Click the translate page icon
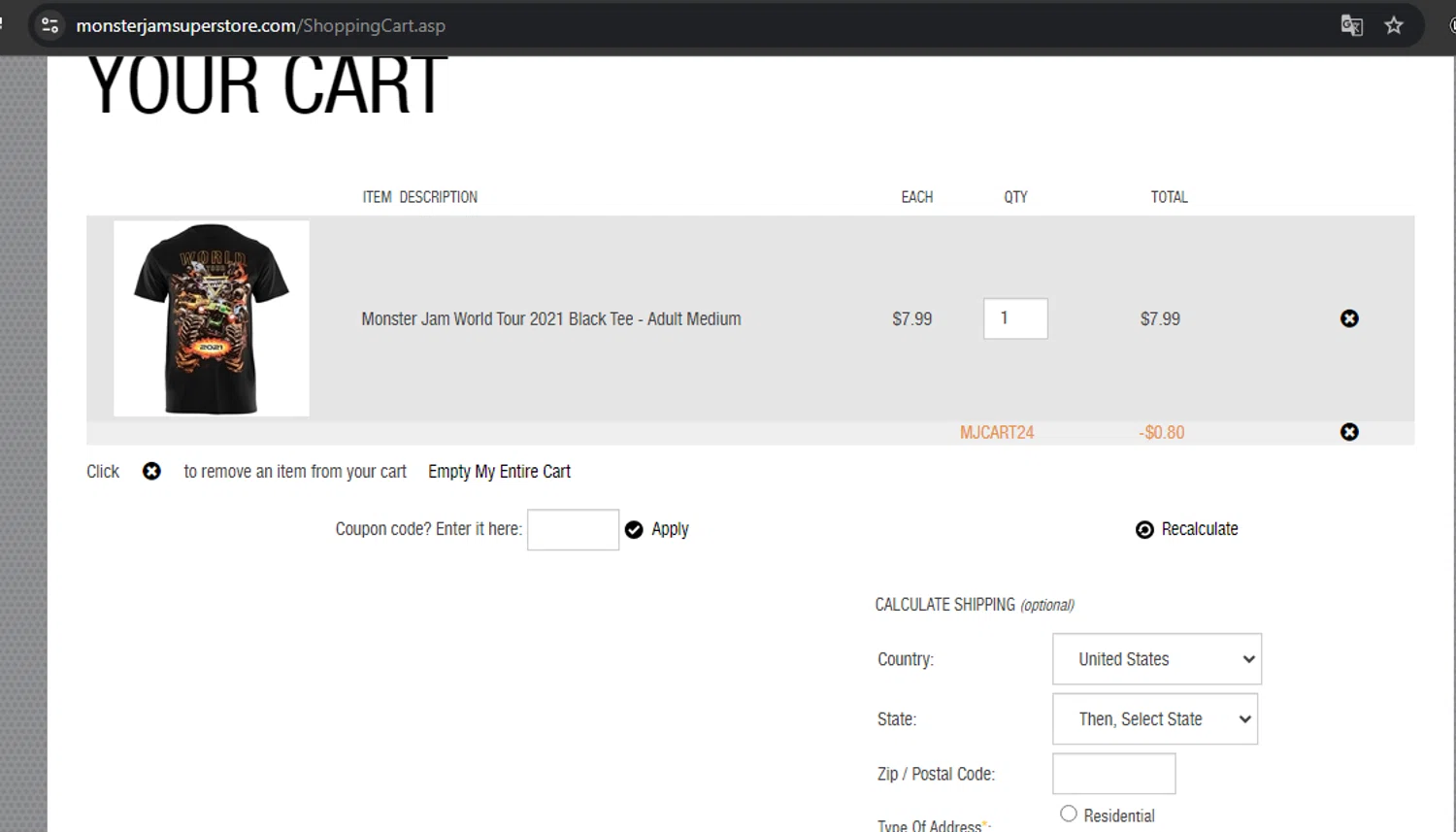 pos(1351,25)
